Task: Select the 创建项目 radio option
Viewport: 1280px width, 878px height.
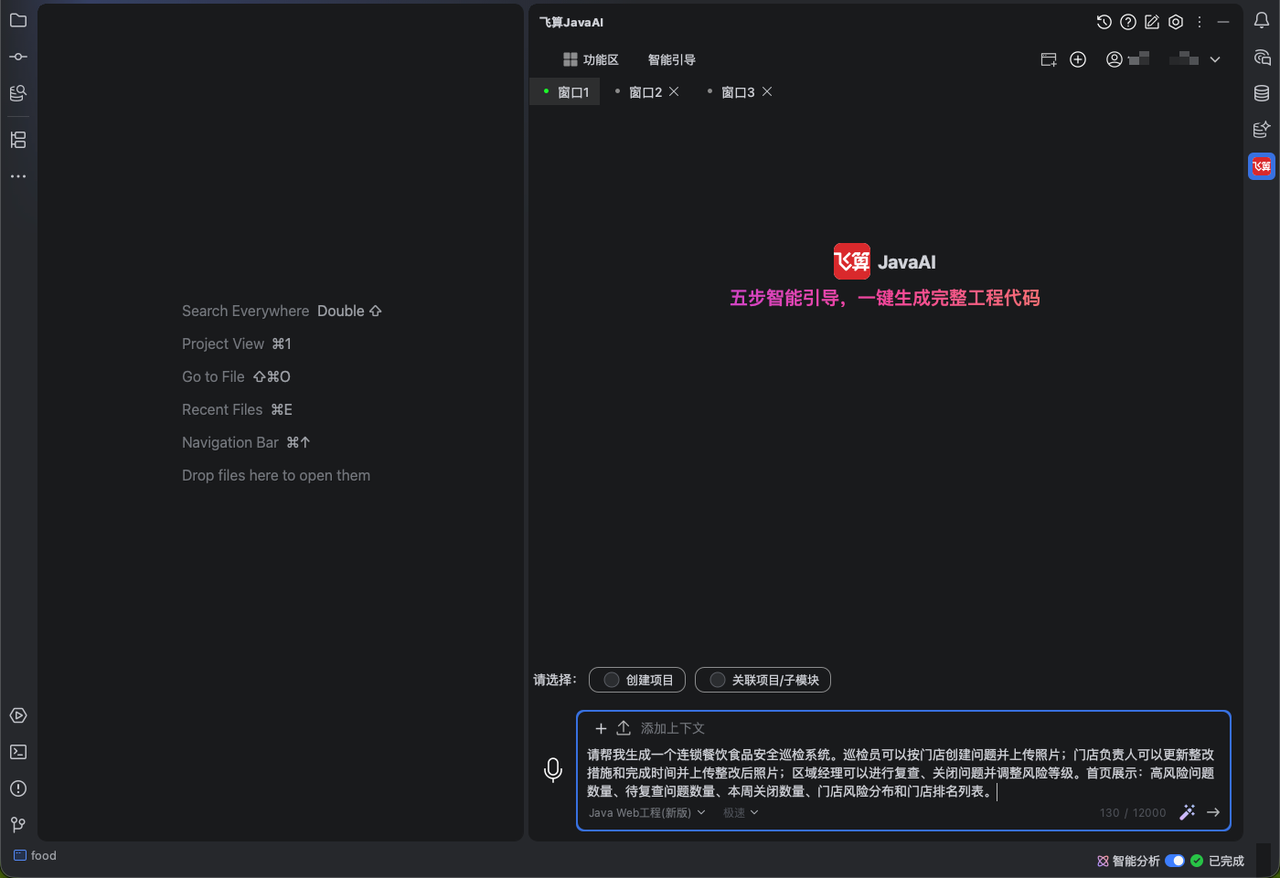Action: point(637,680)
